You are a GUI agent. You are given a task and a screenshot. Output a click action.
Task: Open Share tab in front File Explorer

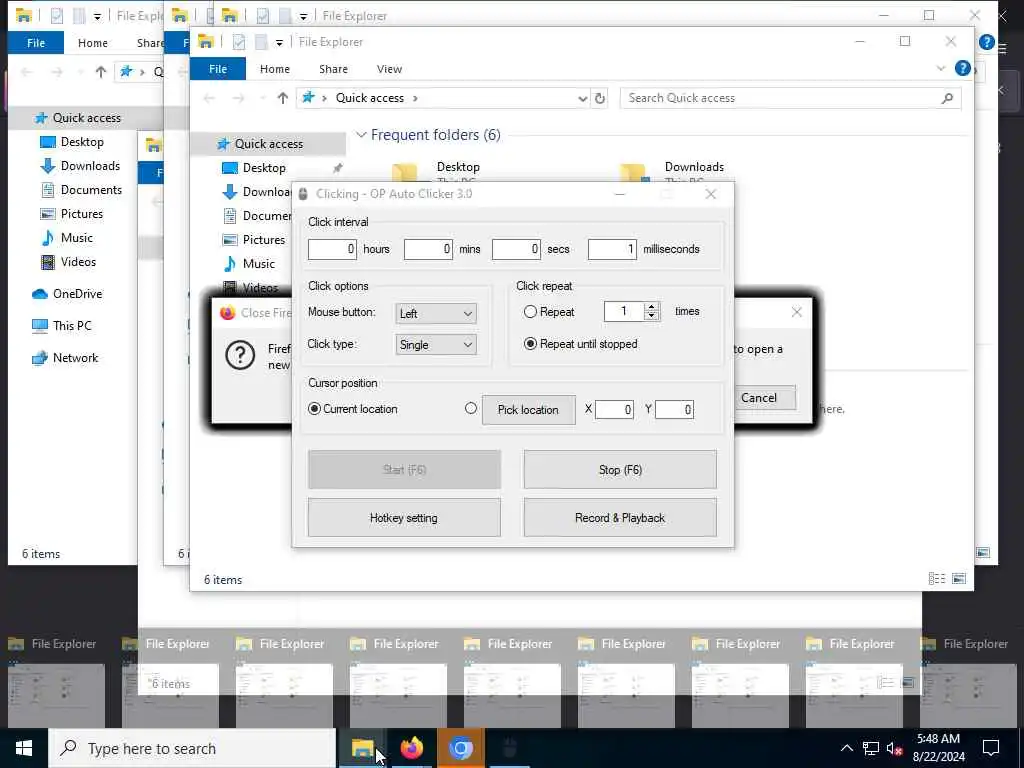[x=333, y=69]
